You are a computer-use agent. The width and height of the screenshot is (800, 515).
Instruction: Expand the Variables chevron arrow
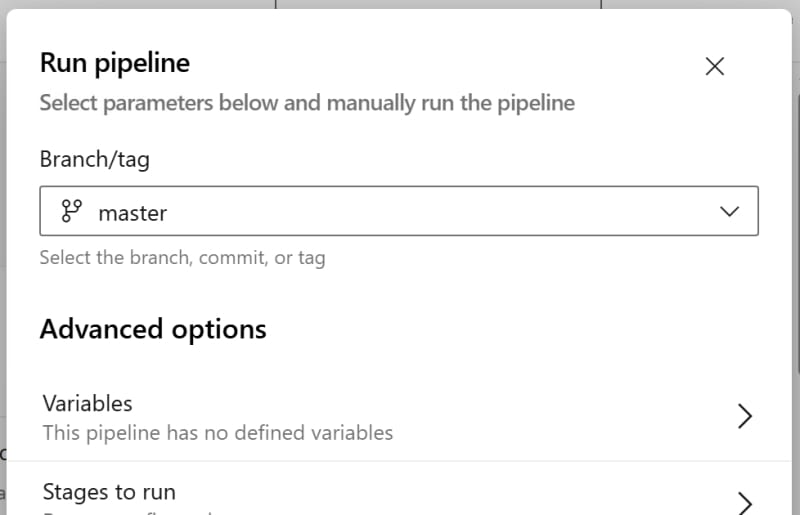click(x=744, y=416)
